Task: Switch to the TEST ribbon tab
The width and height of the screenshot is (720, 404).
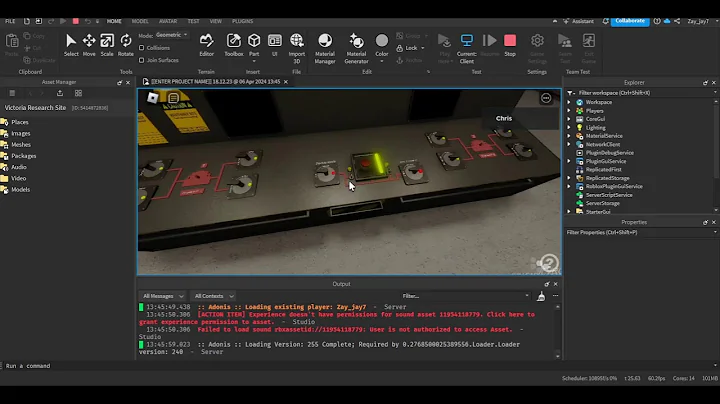Action: (x=193, y=21)
